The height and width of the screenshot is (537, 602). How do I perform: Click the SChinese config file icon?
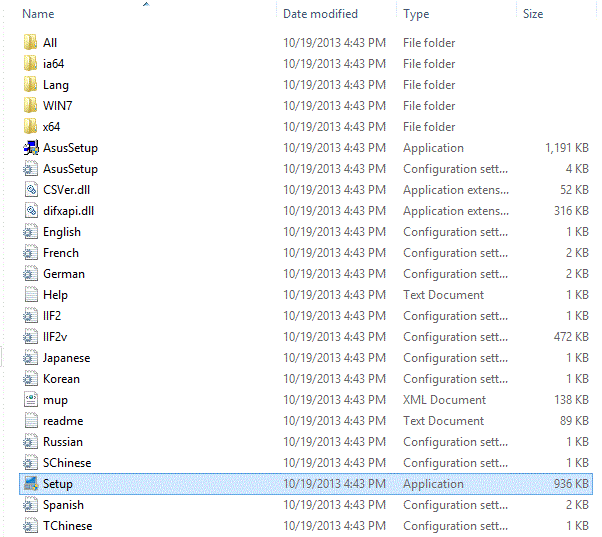pyautogui.click(x=31, y=463)
